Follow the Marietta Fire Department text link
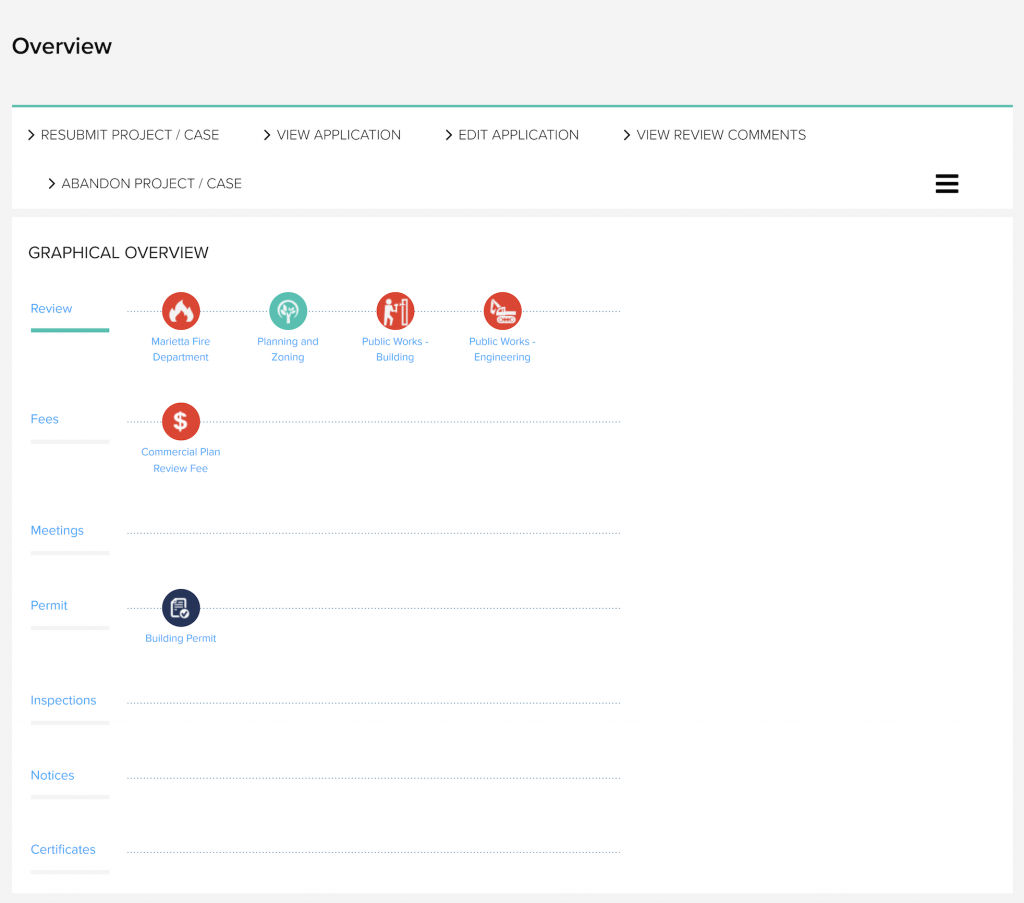The image size is (1024, 903). (181, 349)
